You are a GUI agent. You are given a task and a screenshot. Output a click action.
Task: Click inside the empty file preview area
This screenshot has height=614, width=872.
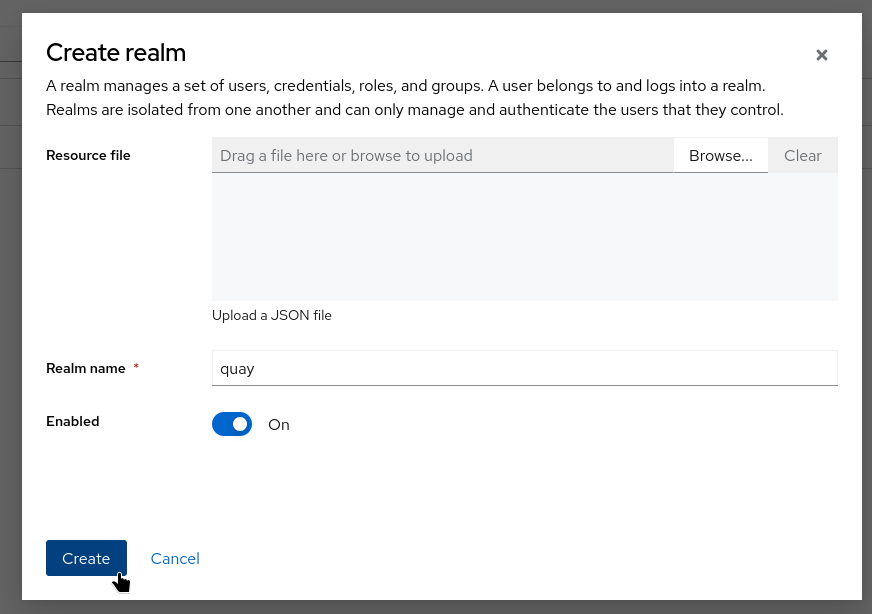point(524,237)
